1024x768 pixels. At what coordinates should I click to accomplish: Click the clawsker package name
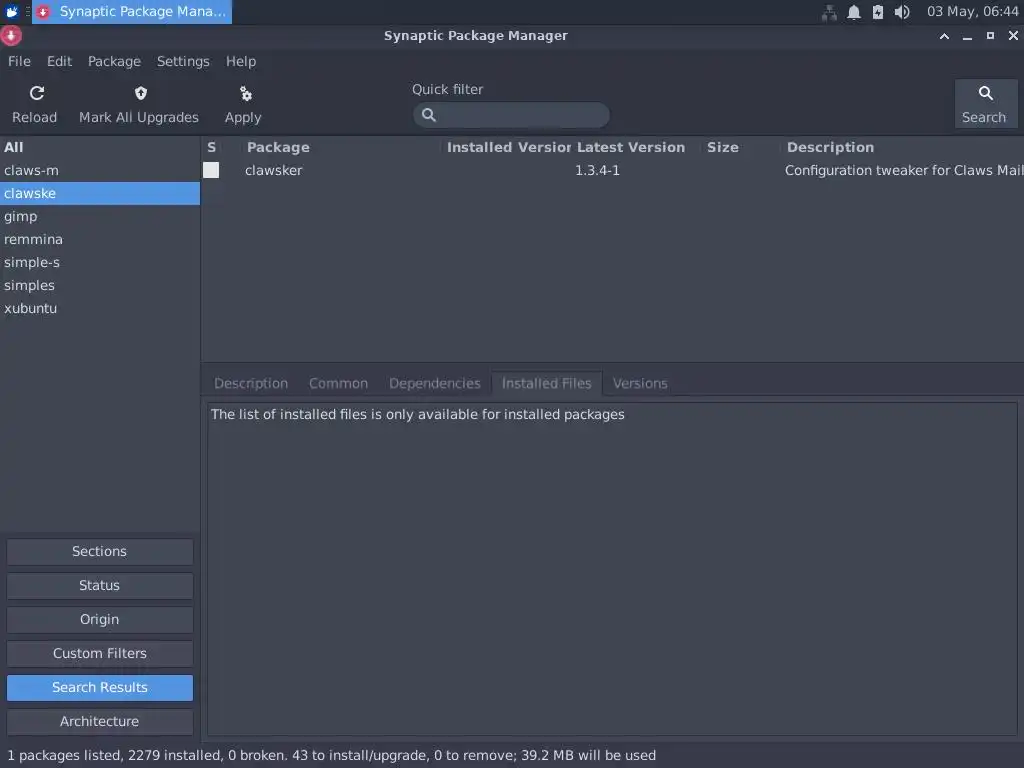(x=274, y=170)
